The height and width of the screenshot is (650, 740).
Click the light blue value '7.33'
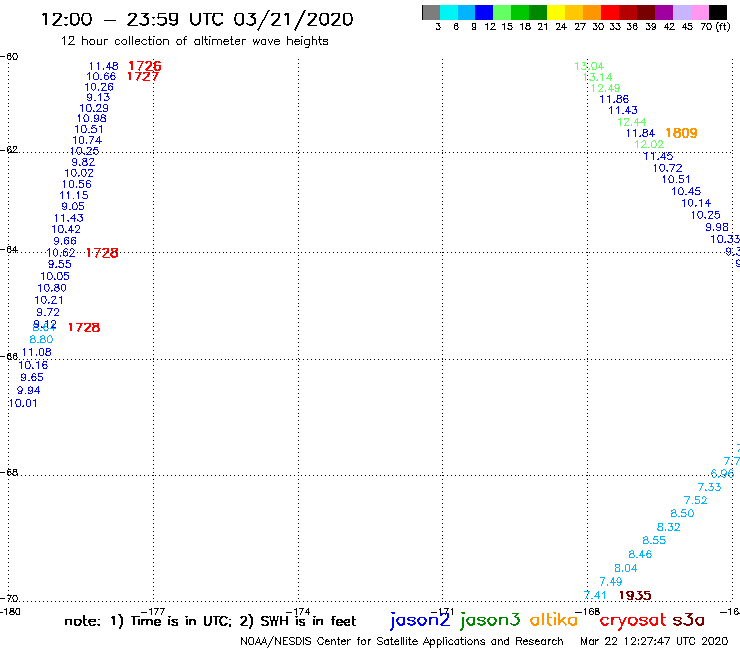point(709,487)
